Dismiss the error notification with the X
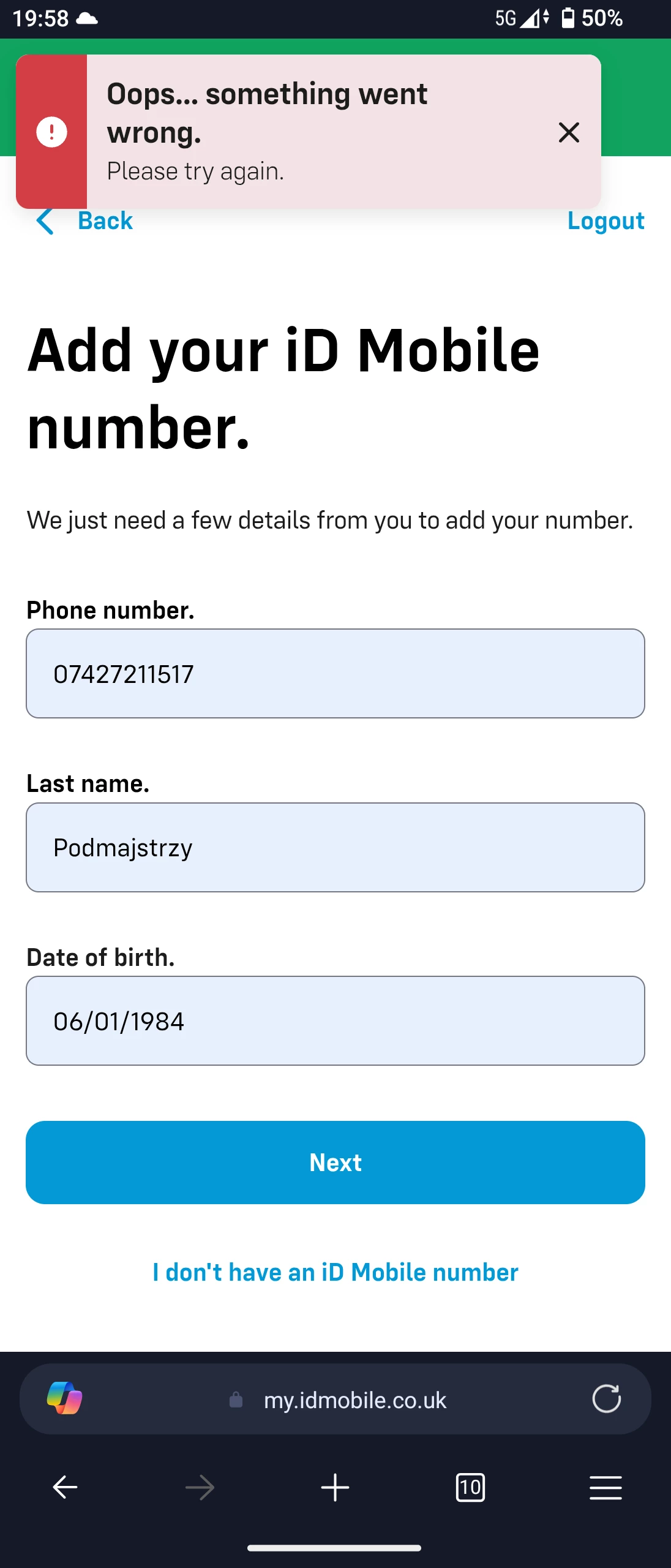This screenshot has width=671, height=1568. pos(569,132)
